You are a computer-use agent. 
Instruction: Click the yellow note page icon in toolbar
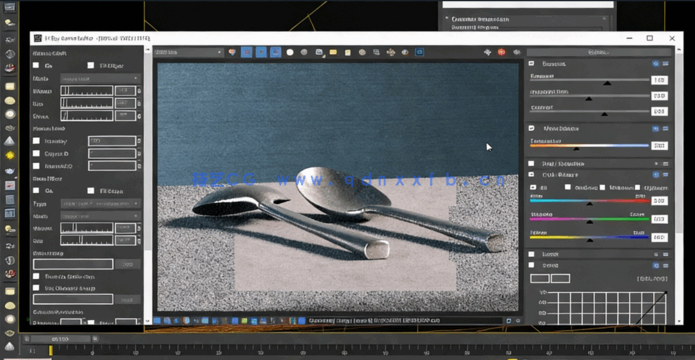point(348,52)
